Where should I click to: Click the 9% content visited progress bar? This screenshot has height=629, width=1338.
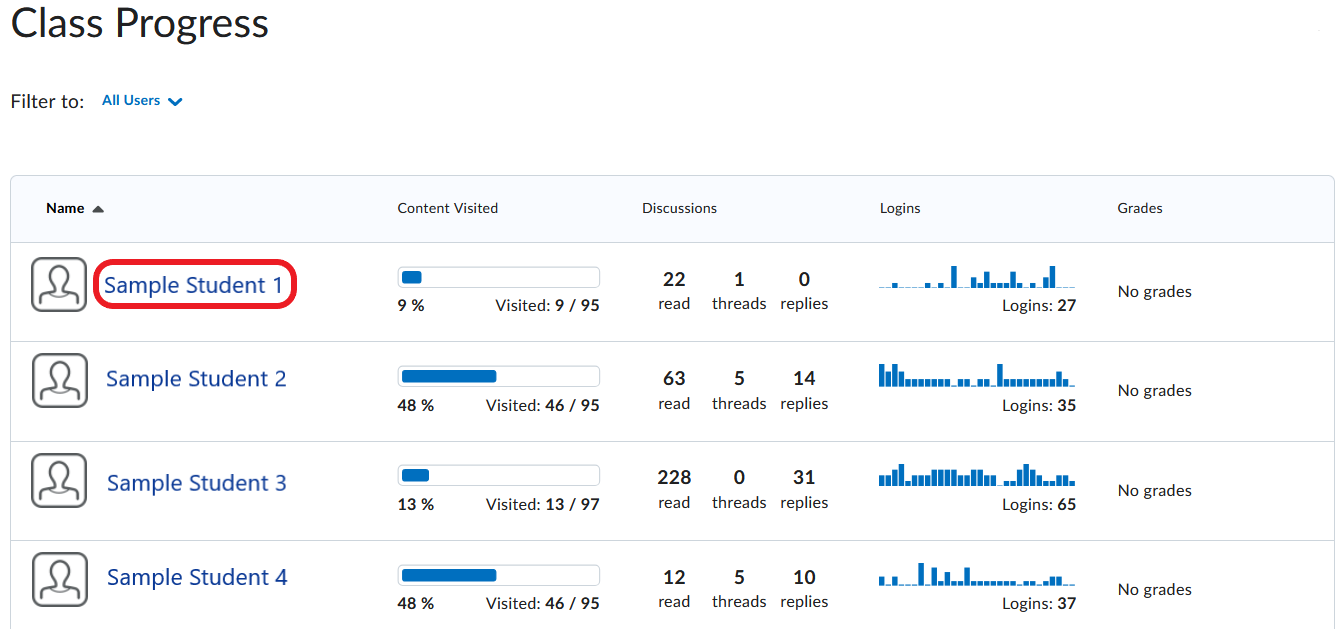[498, 277]
